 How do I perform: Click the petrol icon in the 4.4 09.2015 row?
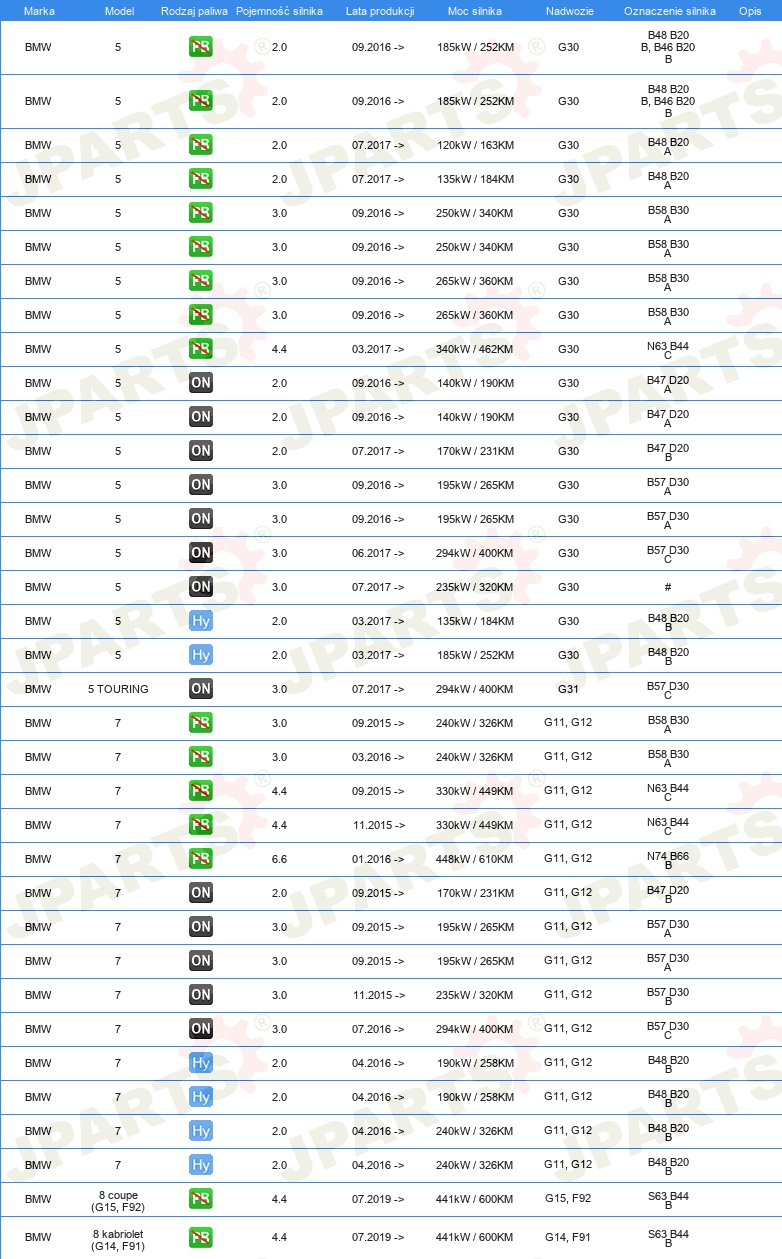[201, 791]
